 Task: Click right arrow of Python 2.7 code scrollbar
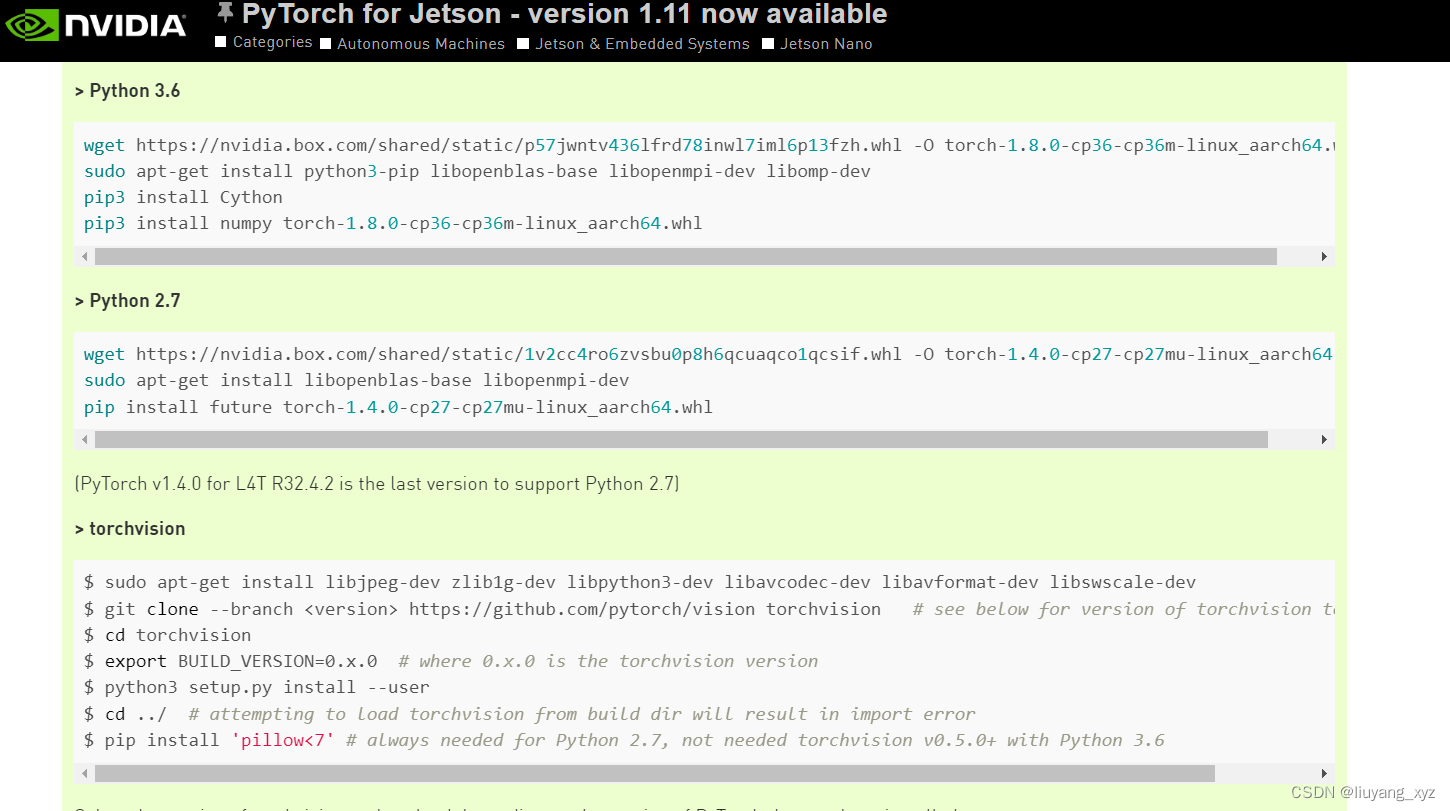[1324, 440]
